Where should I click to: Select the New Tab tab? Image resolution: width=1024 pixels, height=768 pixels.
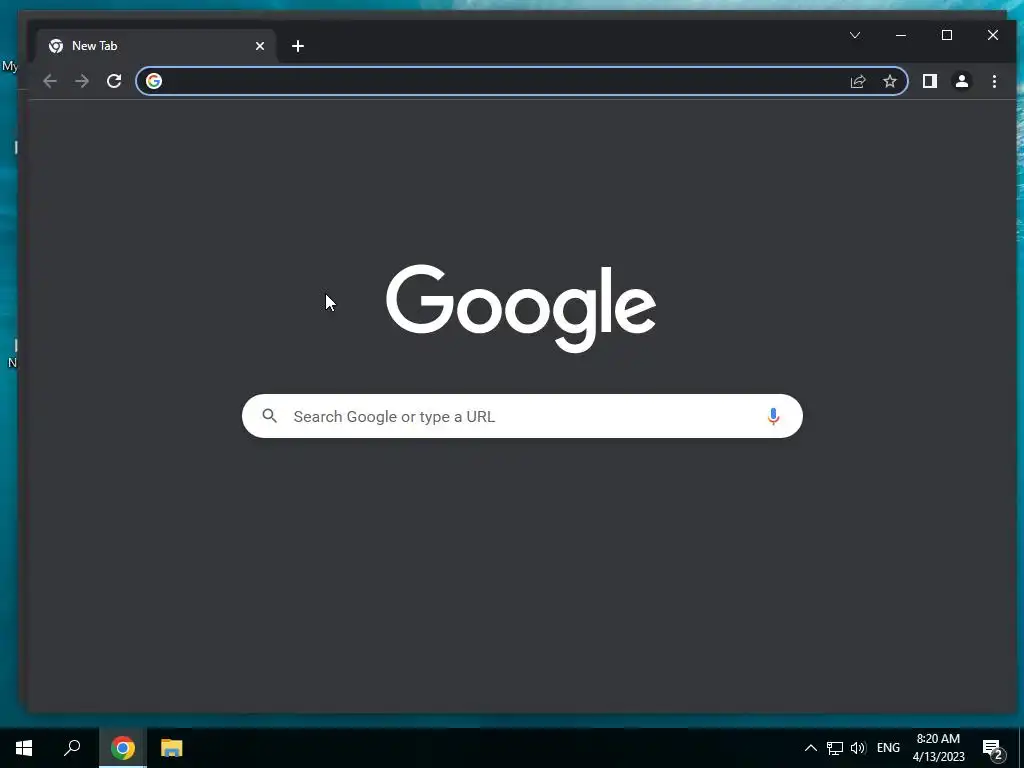point(156,46)
